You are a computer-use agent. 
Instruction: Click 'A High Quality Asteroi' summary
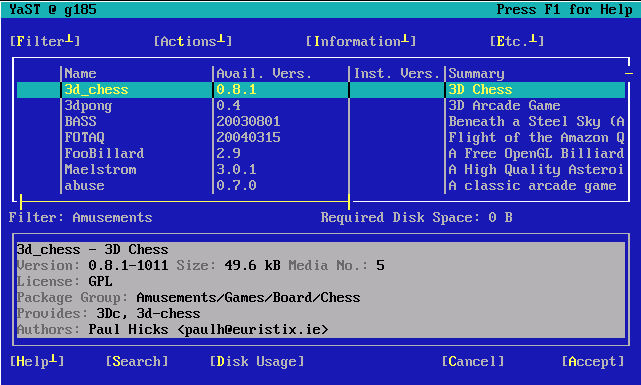coord(536,169)
